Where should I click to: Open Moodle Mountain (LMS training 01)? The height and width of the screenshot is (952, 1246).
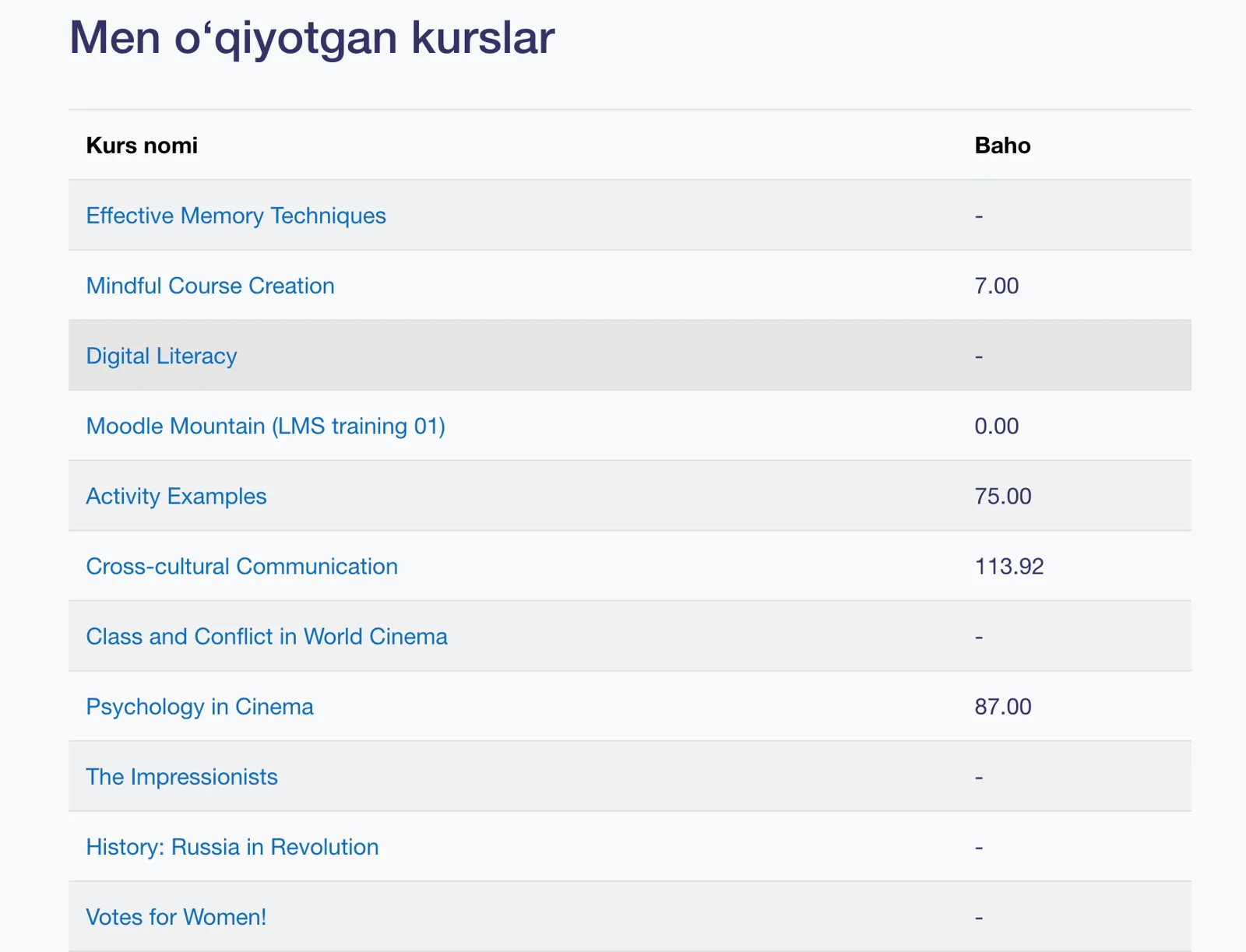[x=266, y=426]
